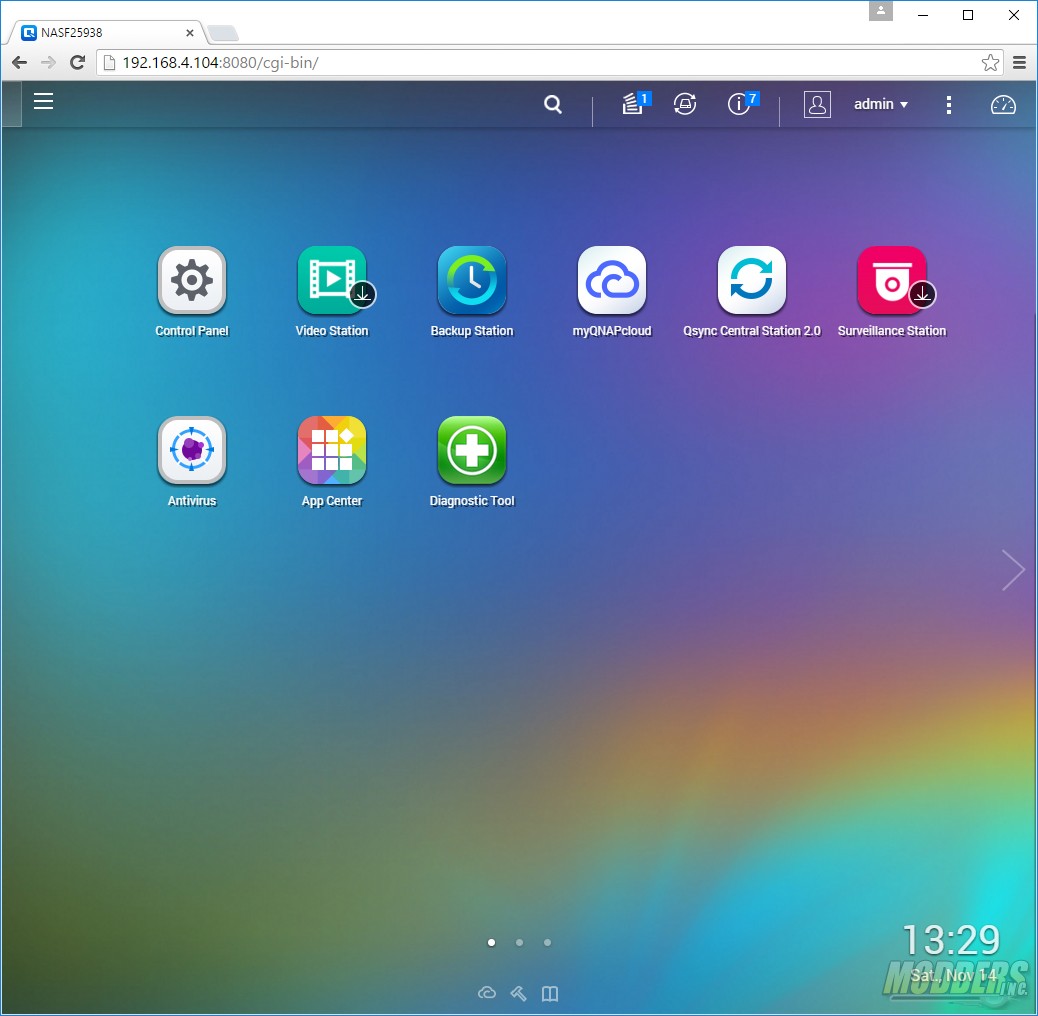The height and width of the screenshot is (1016, 1038).
Task: Go to next desktop page arrow
Action: click(x=1013, y=569)
